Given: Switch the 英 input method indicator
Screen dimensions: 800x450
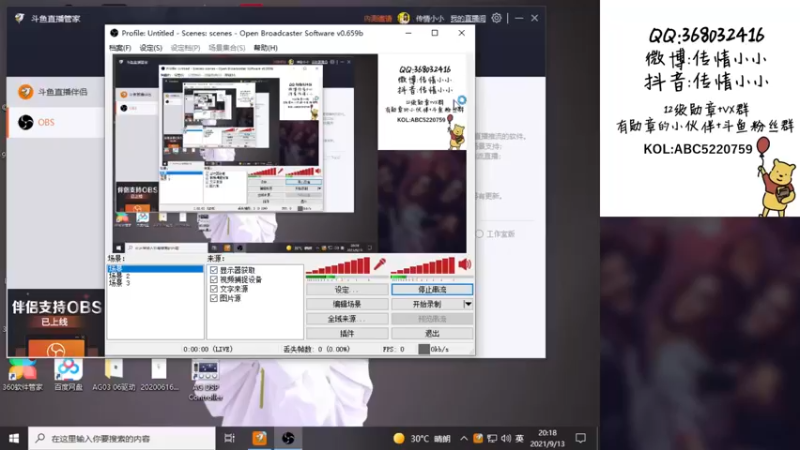Looking at the screenshot, I should click(x=519, y=438).
